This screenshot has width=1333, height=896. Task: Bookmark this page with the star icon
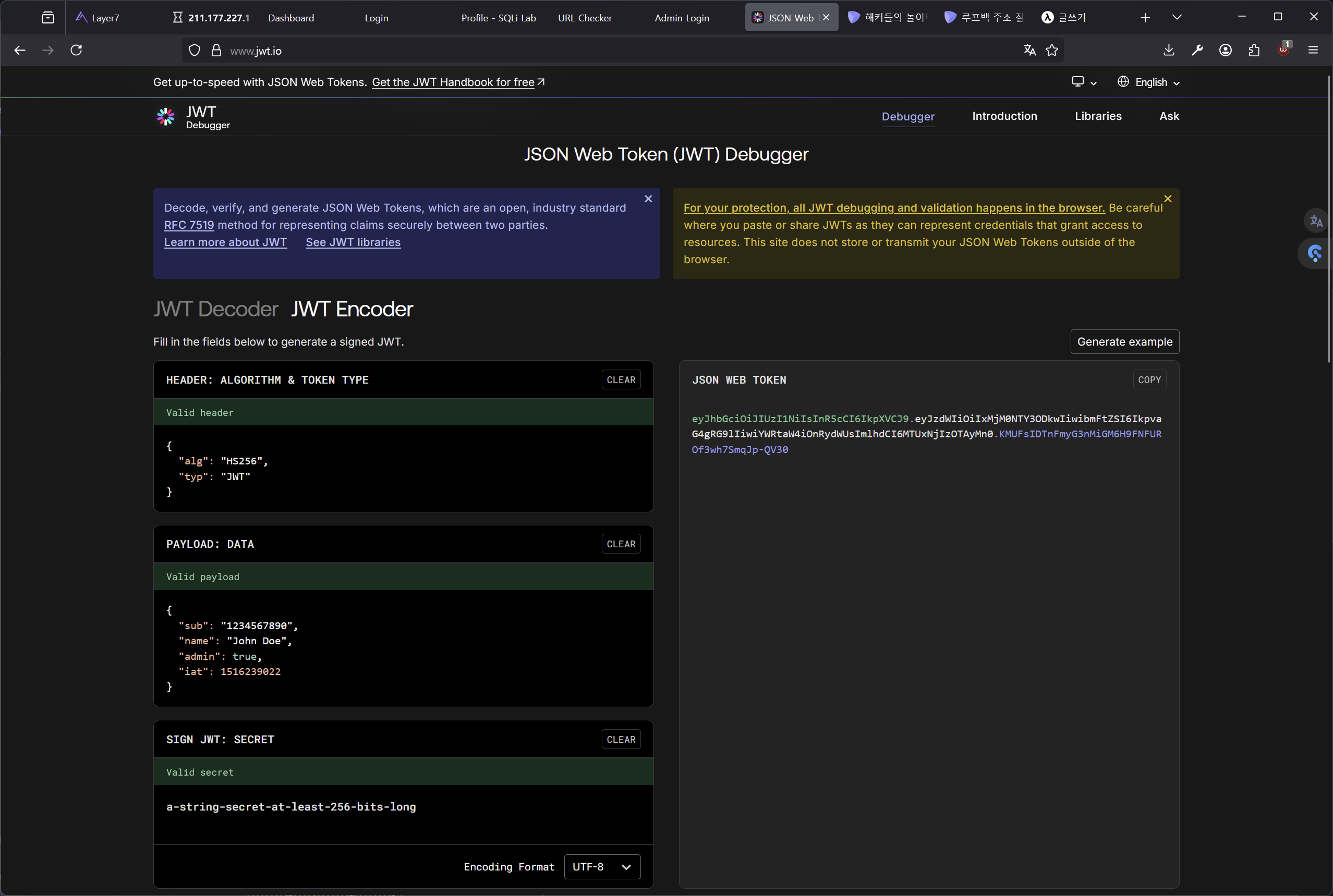[1052, 50]
